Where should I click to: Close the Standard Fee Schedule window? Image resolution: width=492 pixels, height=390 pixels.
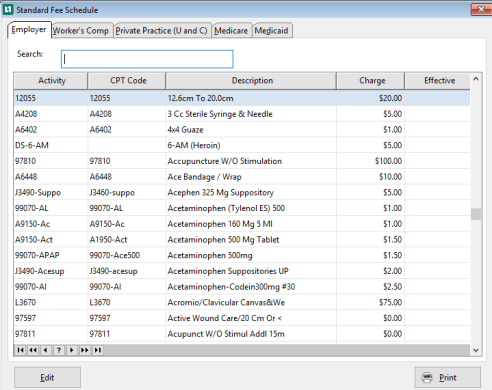tap(481, 10)
